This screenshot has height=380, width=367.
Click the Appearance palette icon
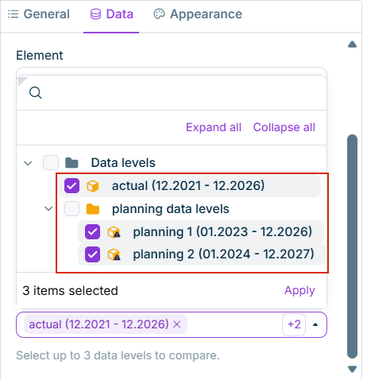click(x=159, y=14)
